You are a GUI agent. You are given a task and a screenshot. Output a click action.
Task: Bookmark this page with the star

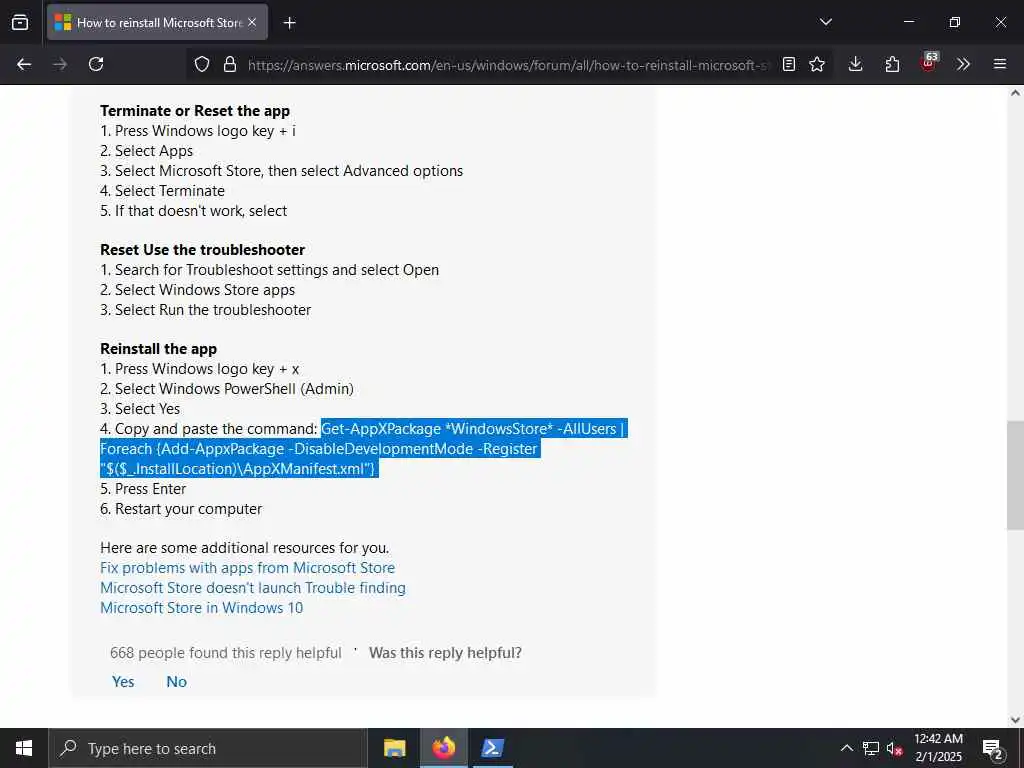(817, 64)
